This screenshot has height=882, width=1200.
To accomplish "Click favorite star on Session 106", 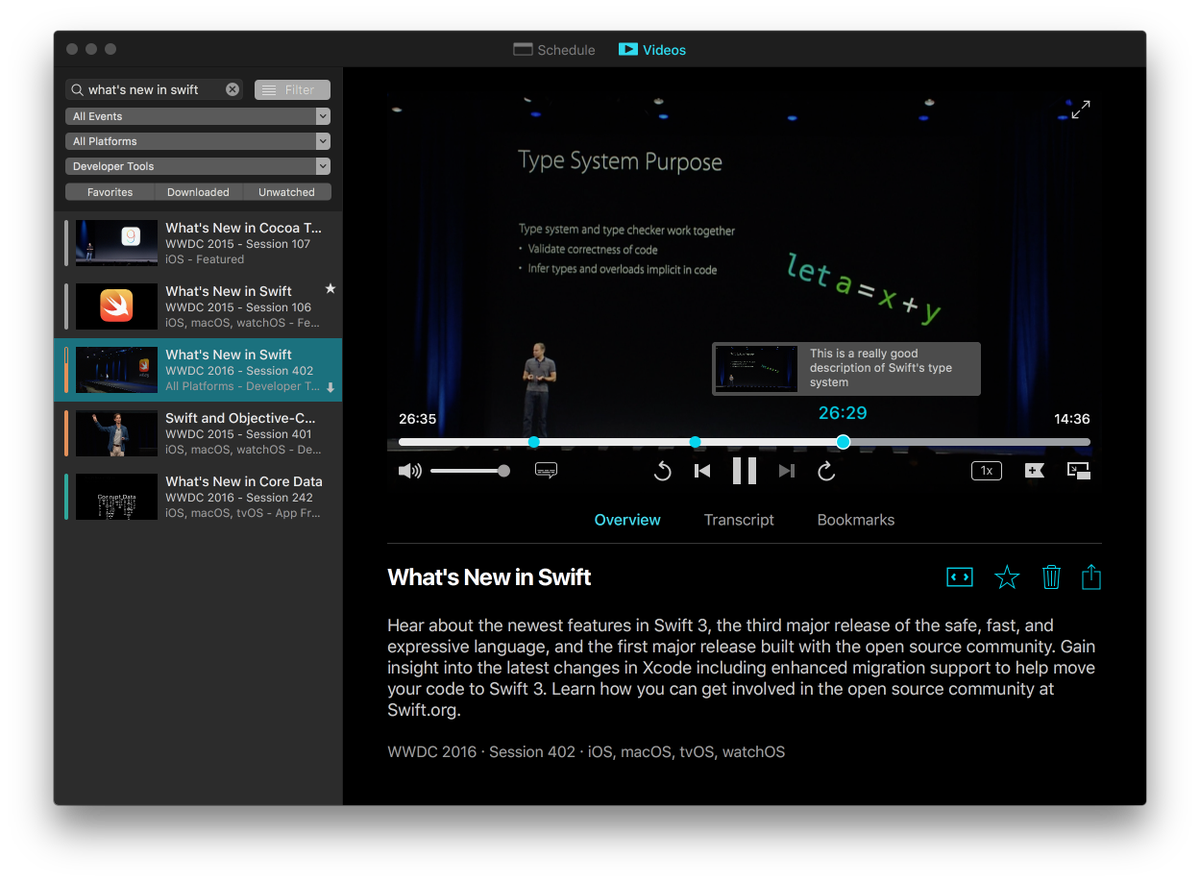I will coord(331,289).
